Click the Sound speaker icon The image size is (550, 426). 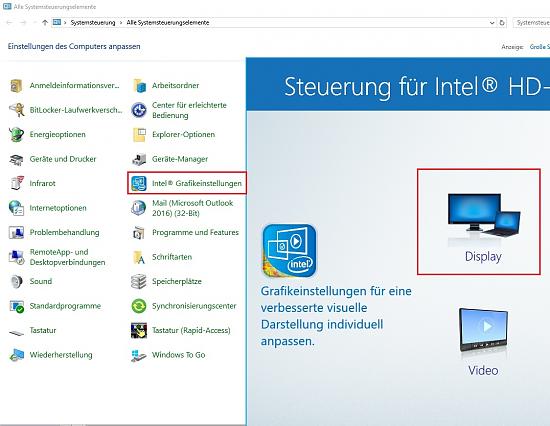16,281
